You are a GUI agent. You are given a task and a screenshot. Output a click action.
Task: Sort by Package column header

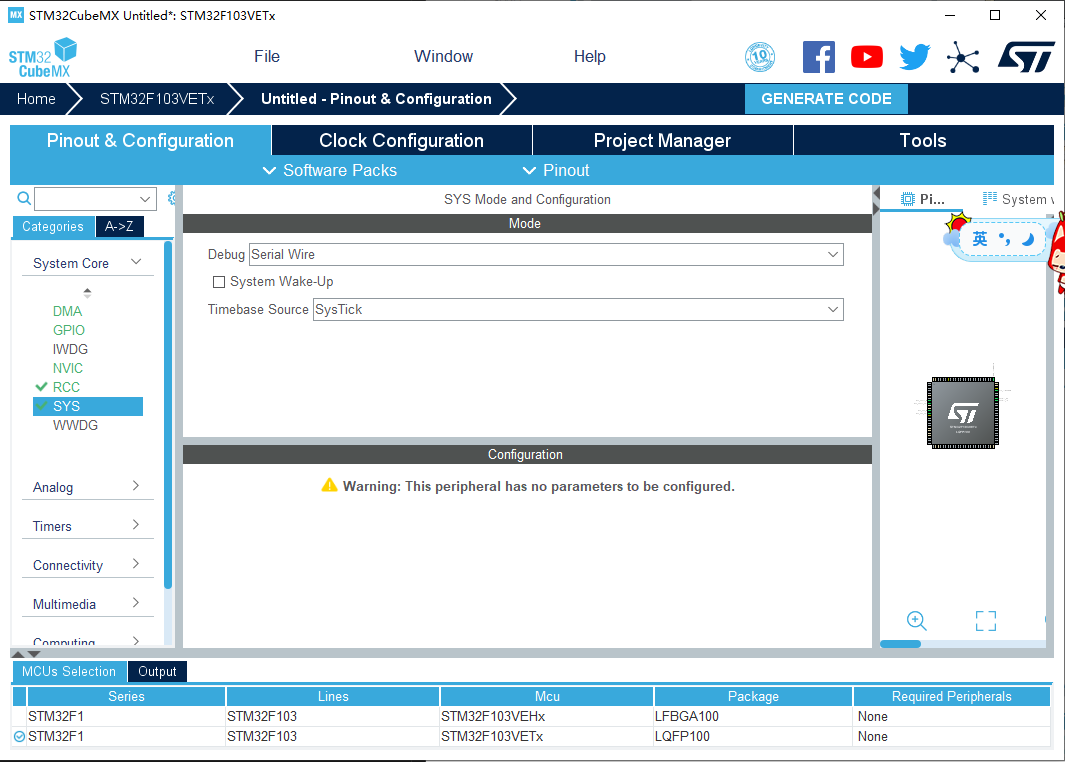[x=753, y=696]
